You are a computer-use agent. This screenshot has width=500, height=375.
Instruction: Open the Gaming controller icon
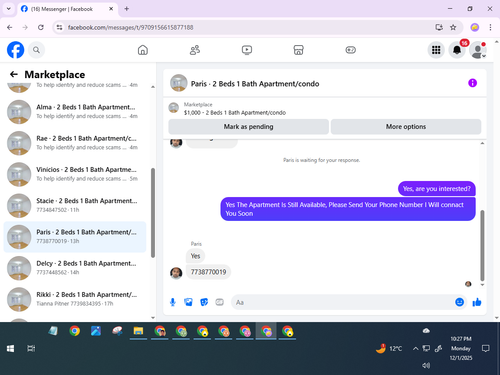pos(350,50)
